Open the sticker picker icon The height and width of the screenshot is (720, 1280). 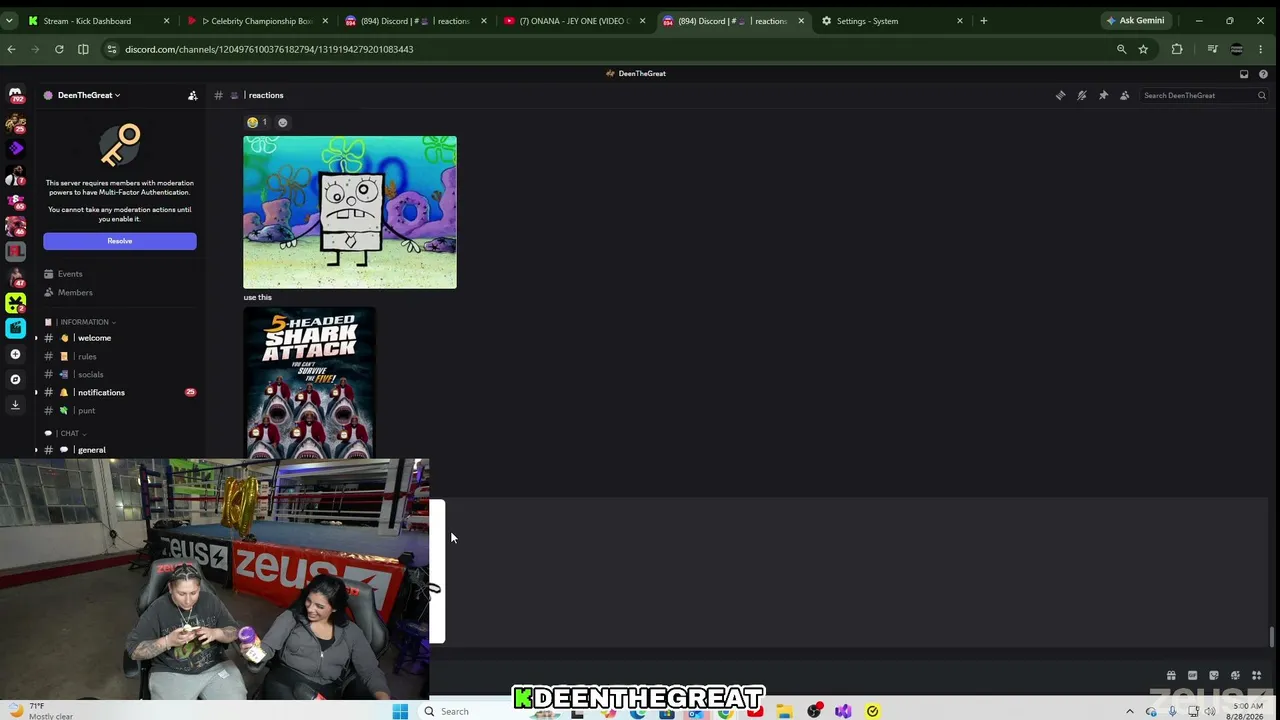point(1214,676)
